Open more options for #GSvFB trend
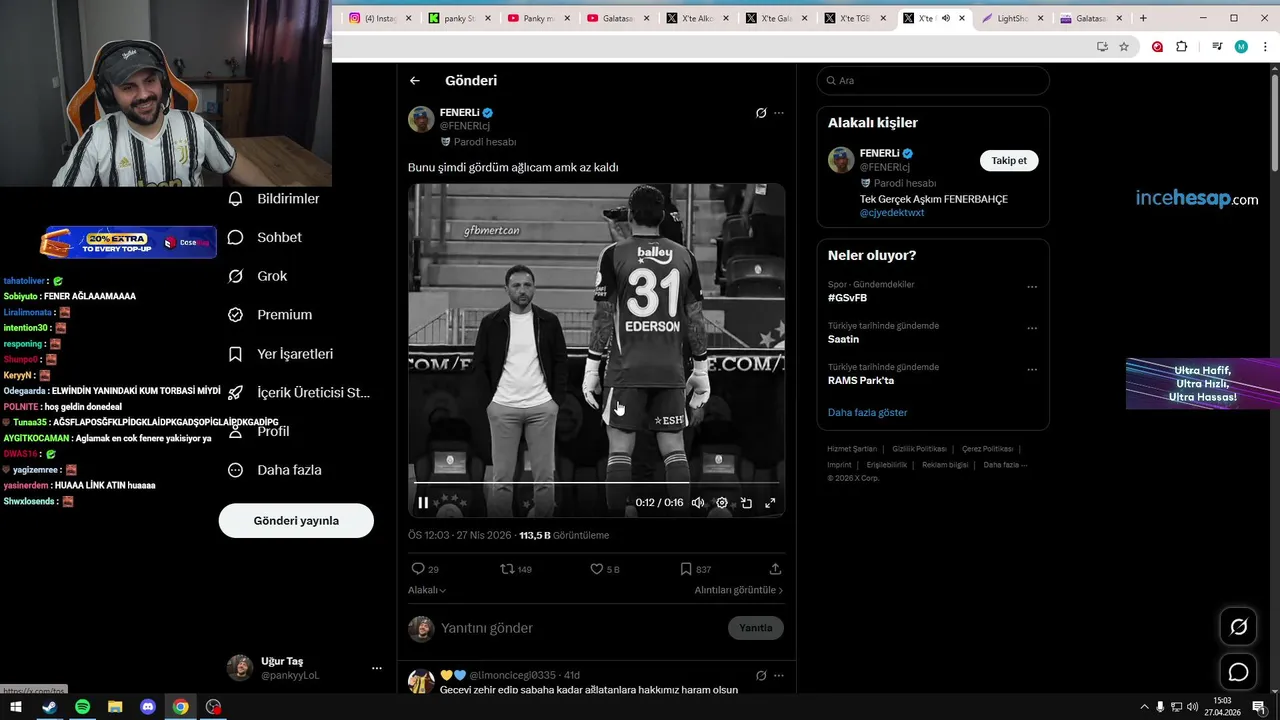The image size is (1280, 720). pos(1032,287)
